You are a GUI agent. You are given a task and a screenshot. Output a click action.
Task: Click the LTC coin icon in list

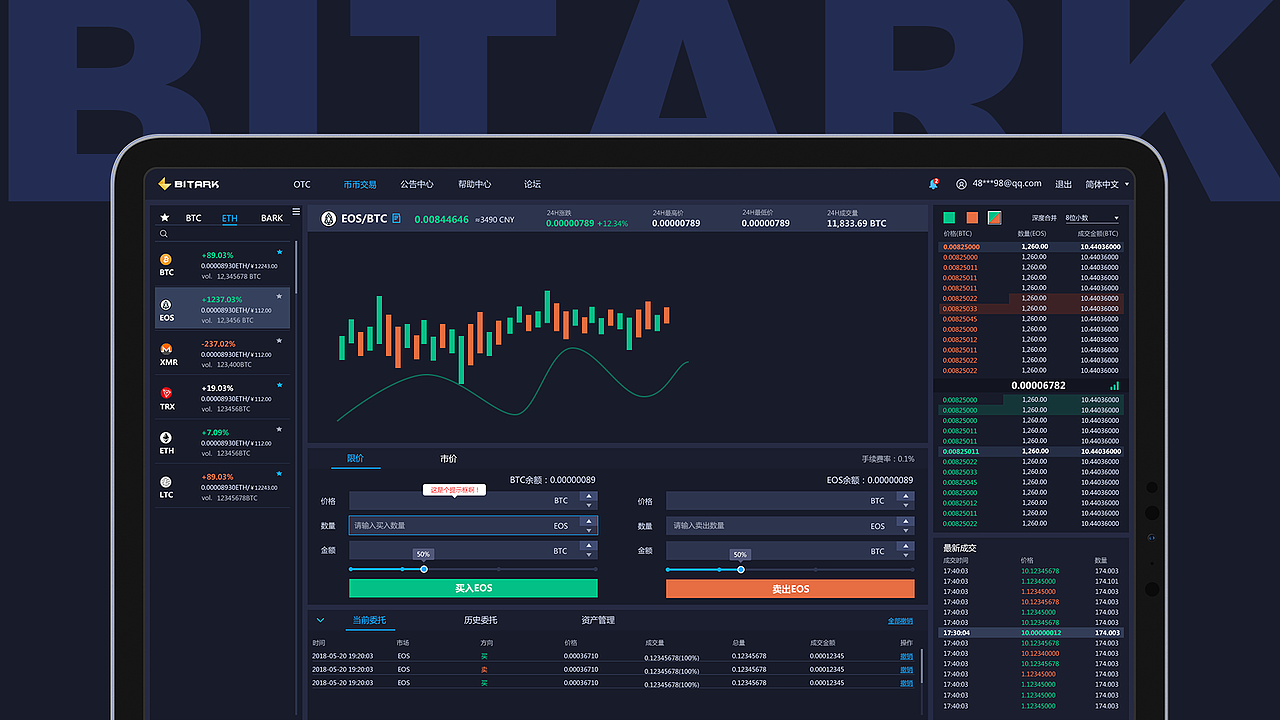(166, 481)
